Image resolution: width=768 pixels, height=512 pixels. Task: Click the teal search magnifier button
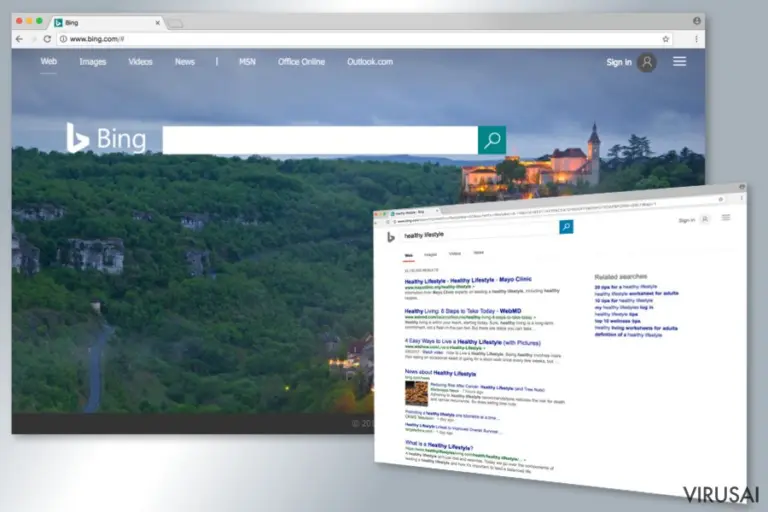pyautogui.click(x=492, y=140)
